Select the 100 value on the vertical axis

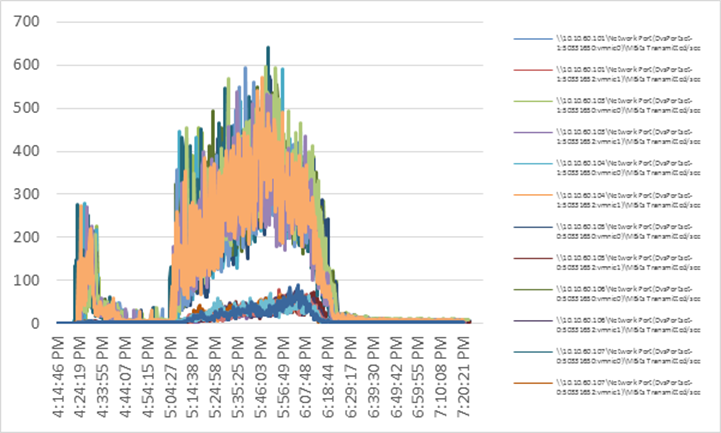point(26,280)
